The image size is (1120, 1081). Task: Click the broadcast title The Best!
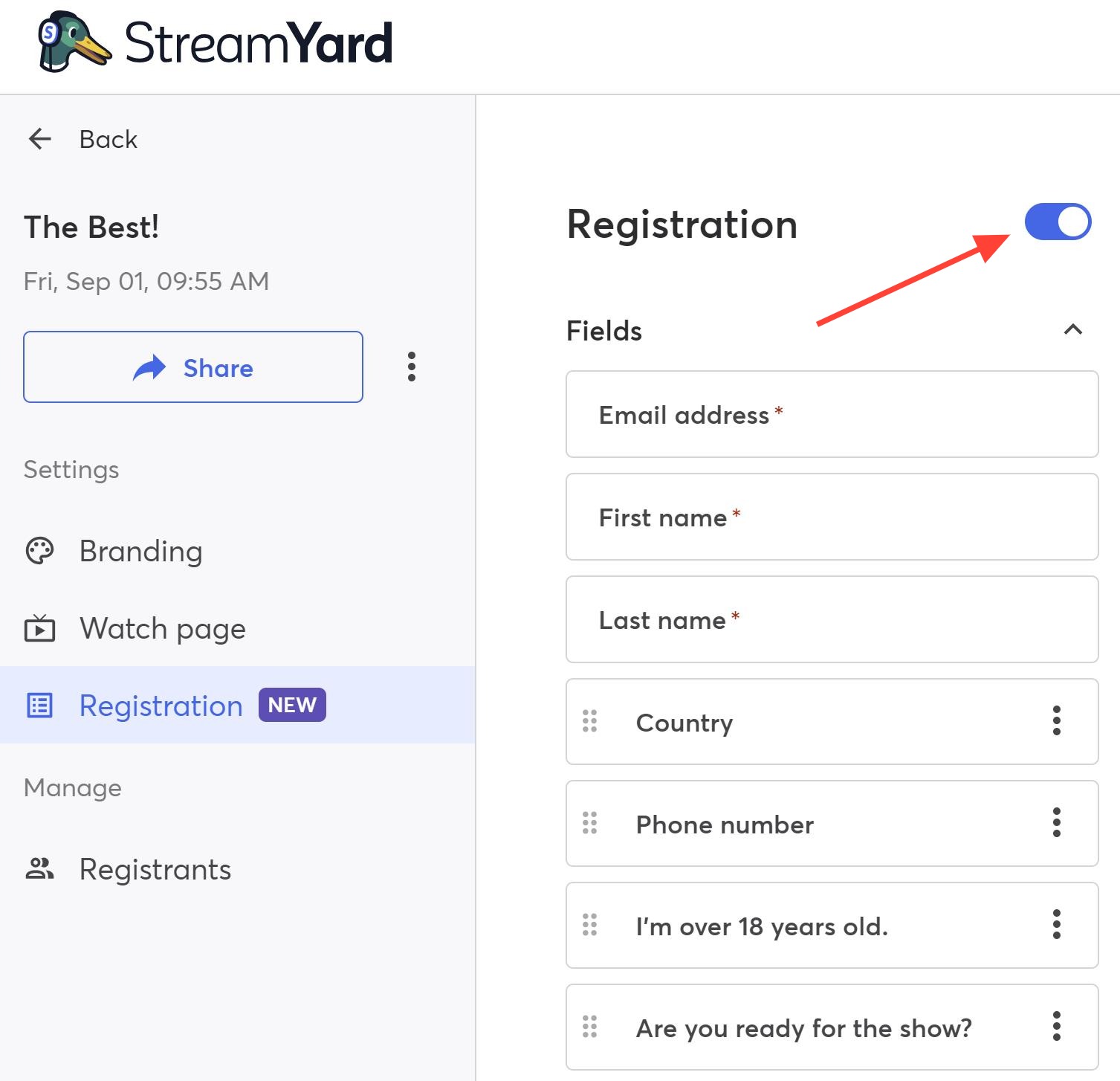(91, 227)
